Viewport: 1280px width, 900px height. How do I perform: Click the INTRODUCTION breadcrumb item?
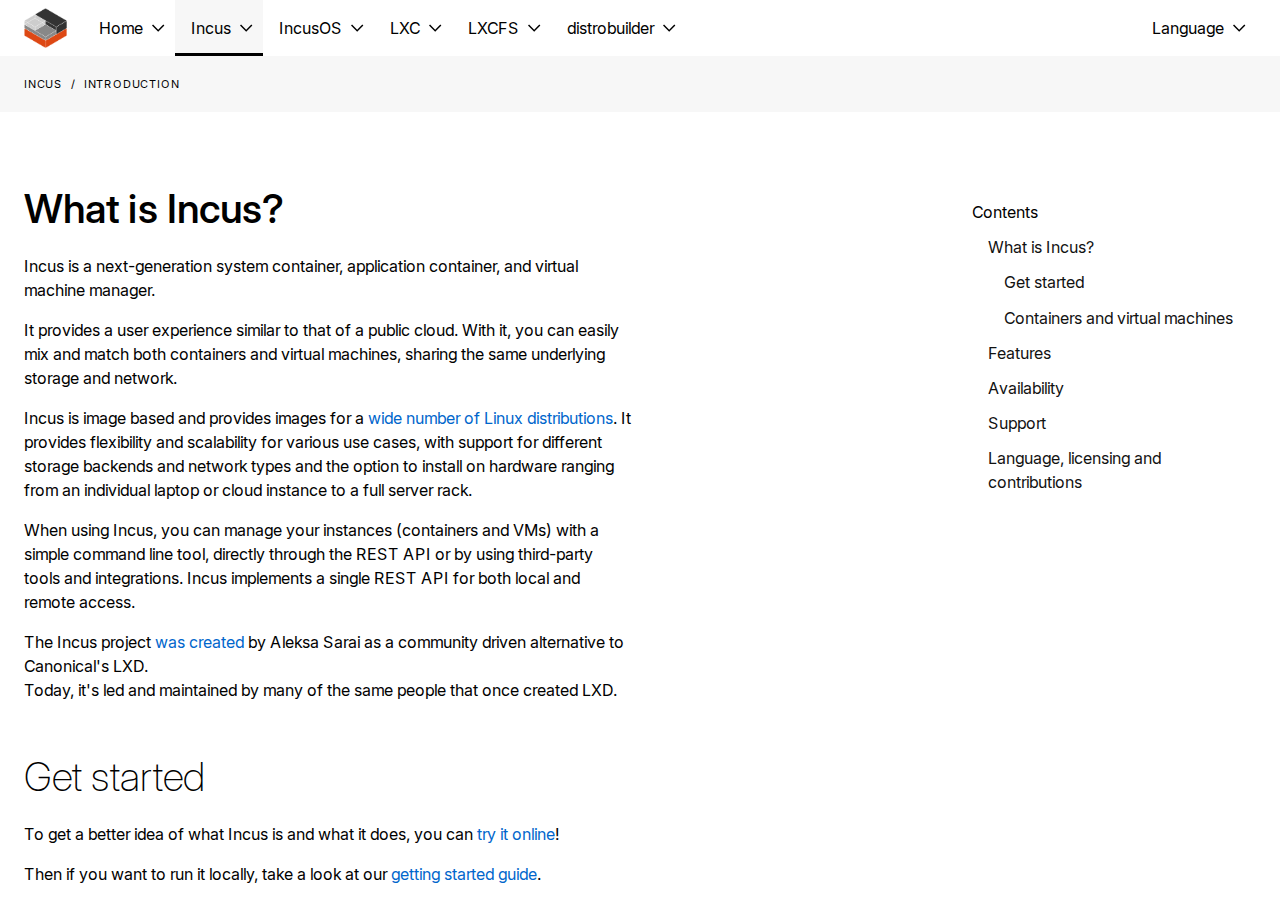[x=132, y=84]
